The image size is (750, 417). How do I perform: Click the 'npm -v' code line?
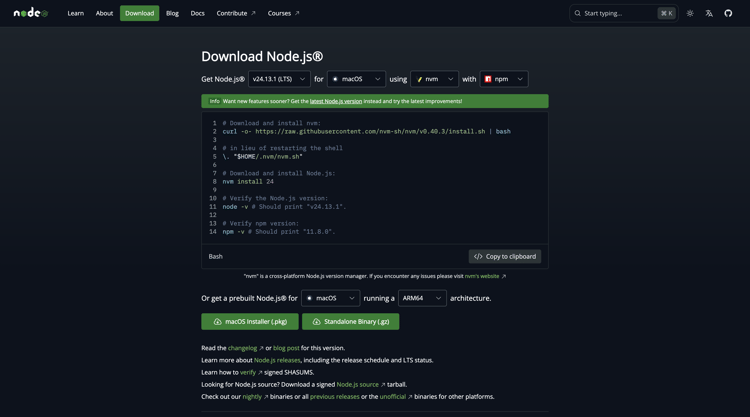279,231
